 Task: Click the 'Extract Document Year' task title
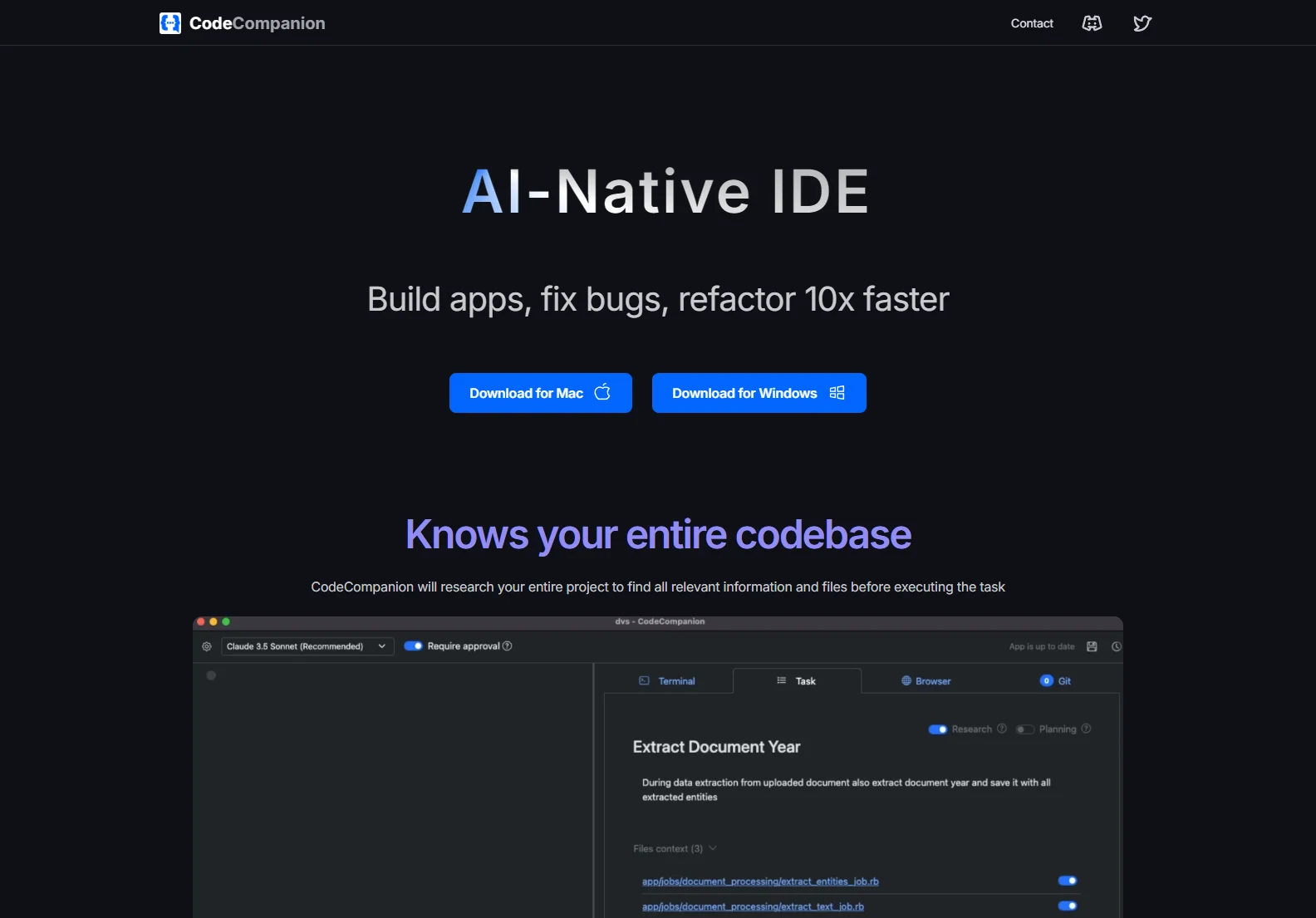pos(716,747)
